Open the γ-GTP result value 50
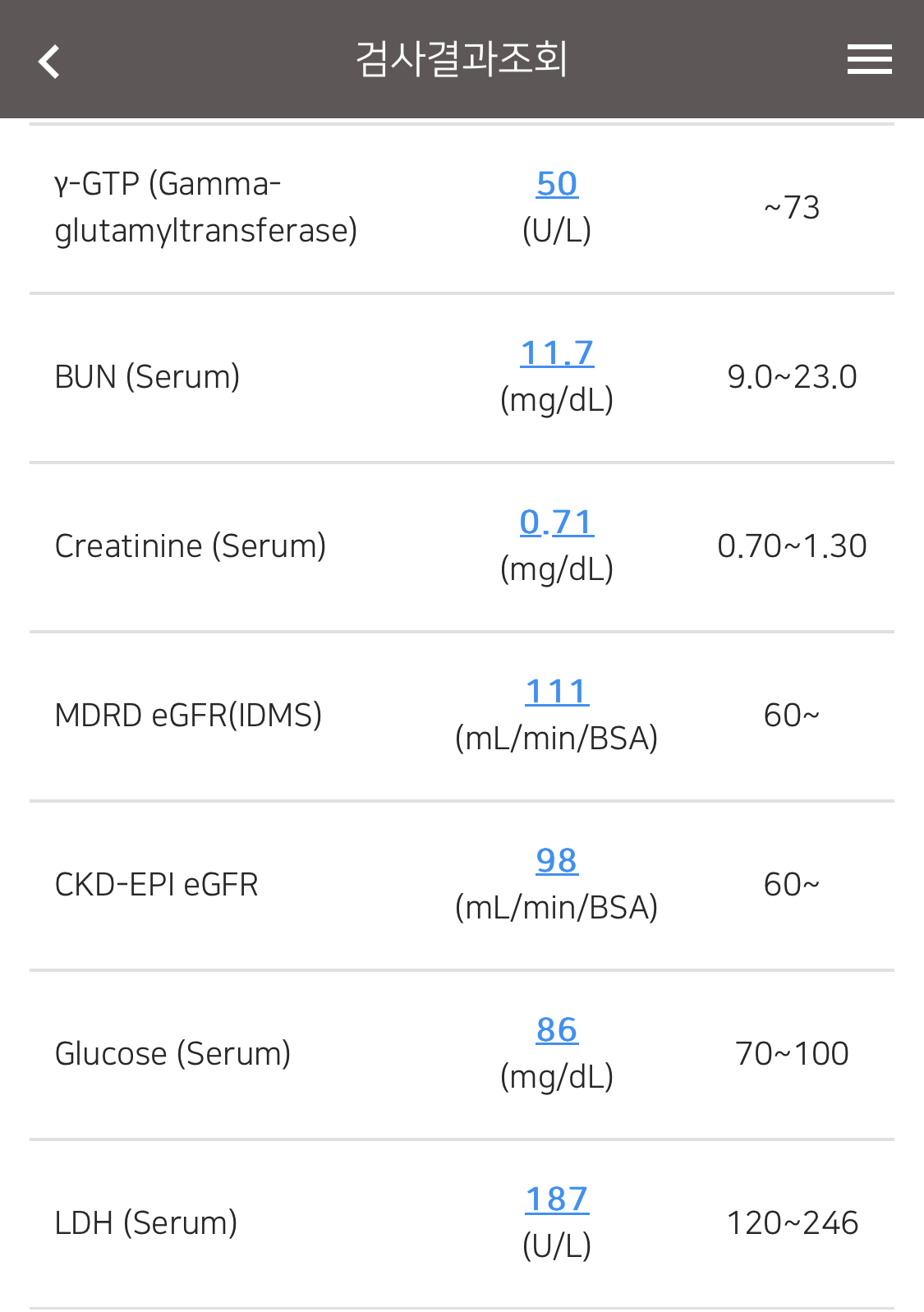This screenshot has width=924, height=1312. click(557, 183)
